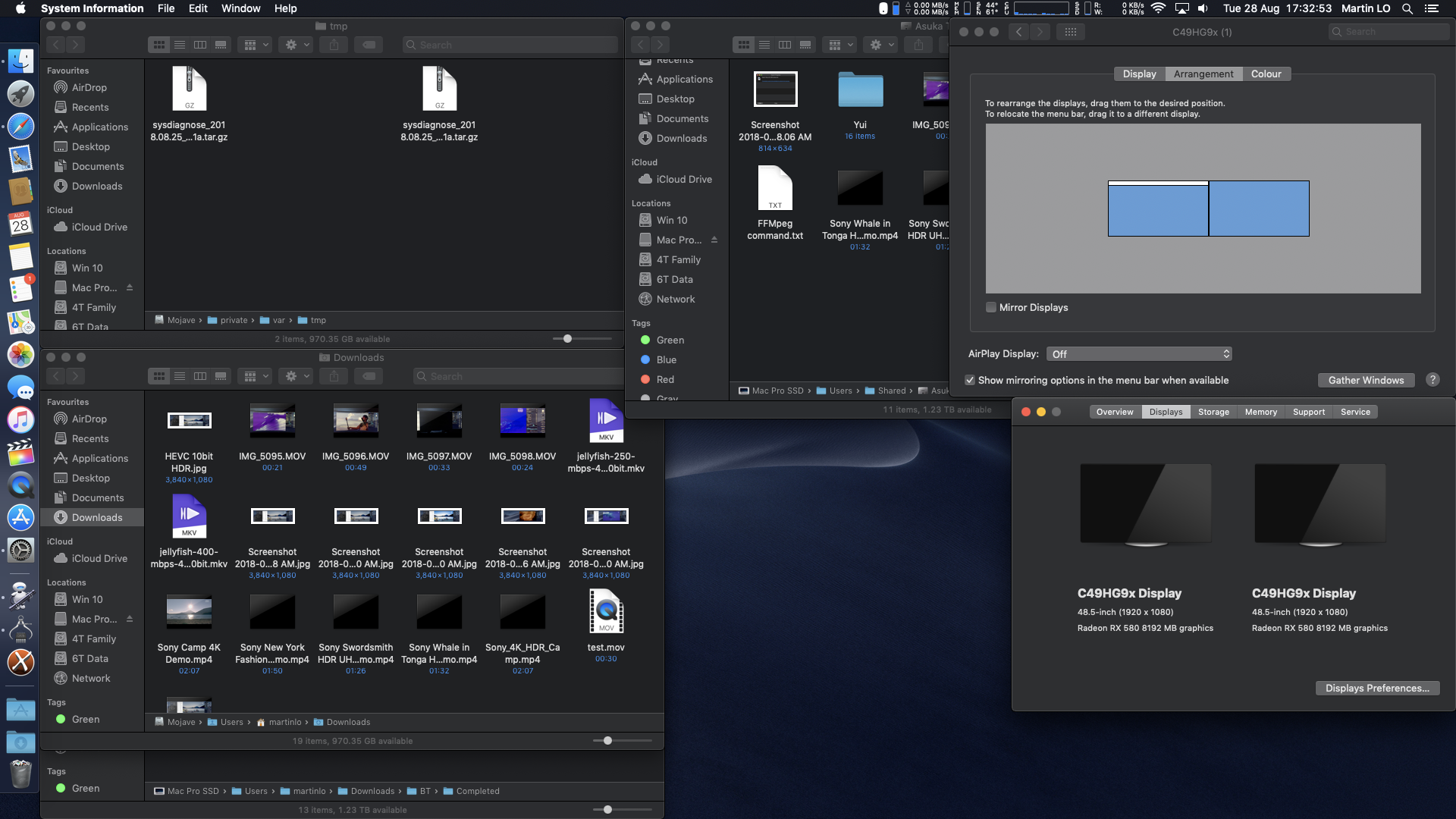Open volume control in menu bar

(x=1203, y=8)
